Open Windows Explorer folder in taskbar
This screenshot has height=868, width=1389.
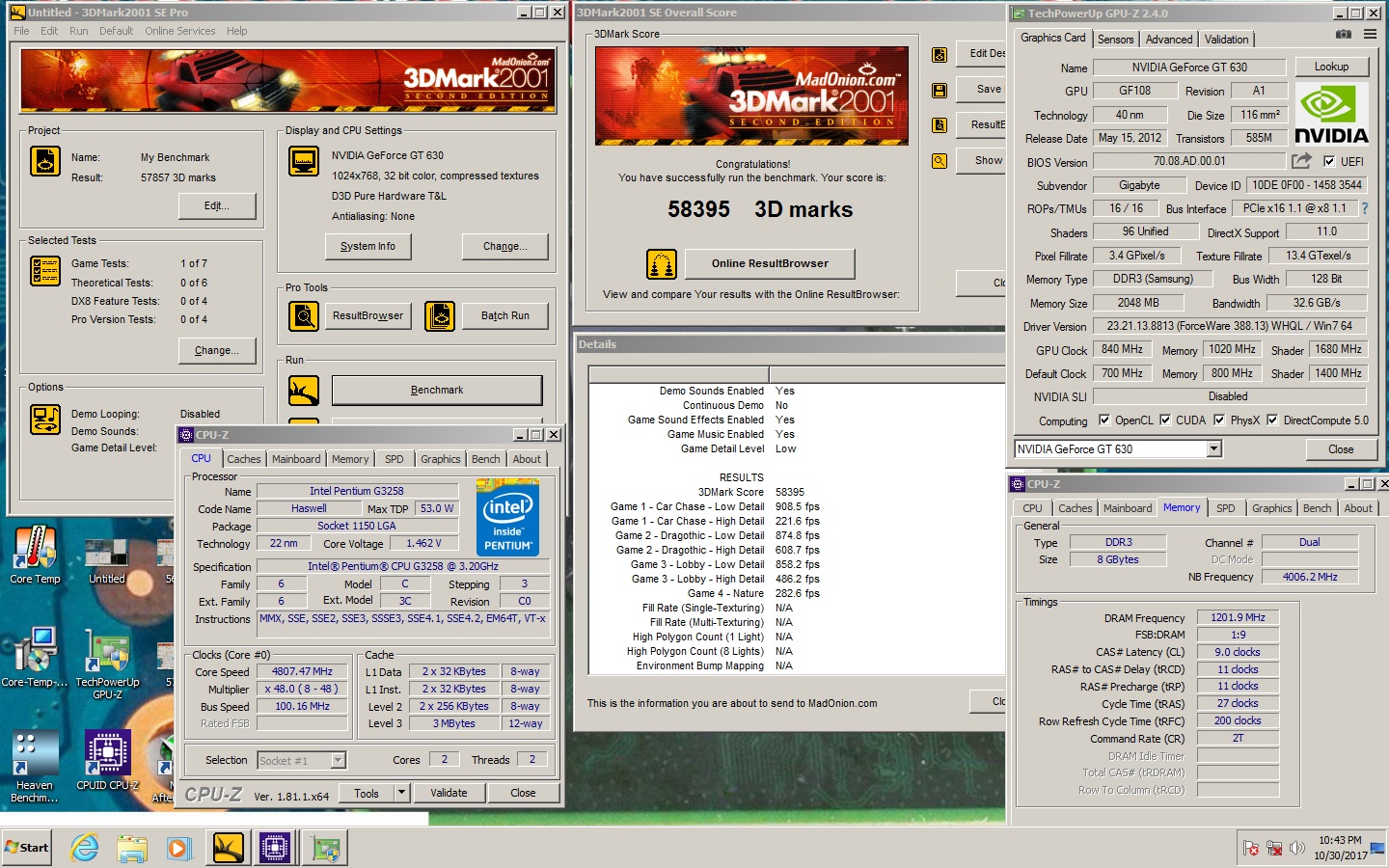coord(132,848)
